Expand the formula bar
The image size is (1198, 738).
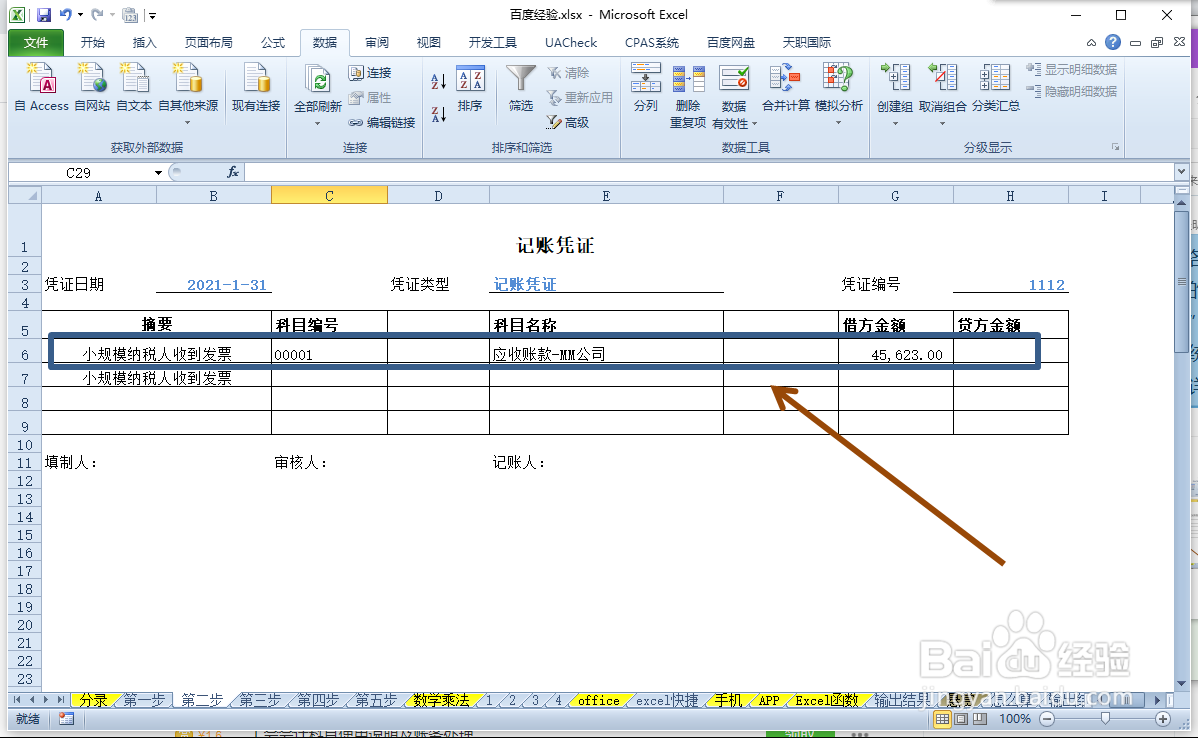point(1181,173)
